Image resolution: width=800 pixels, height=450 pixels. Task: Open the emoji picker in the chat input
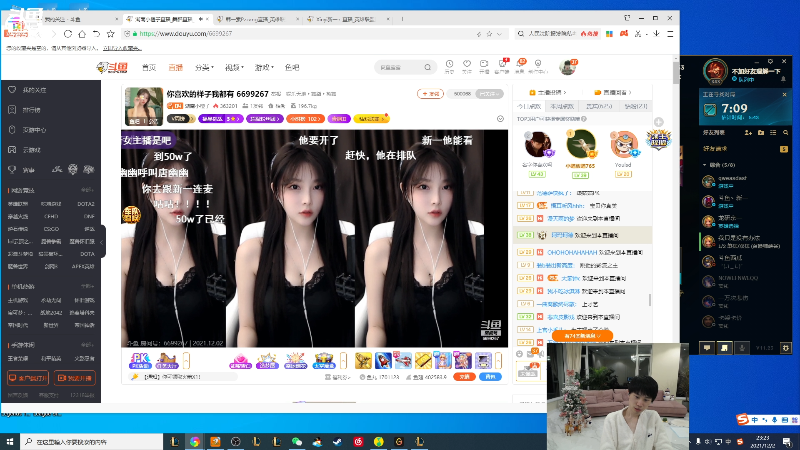(x=519, y=354)
